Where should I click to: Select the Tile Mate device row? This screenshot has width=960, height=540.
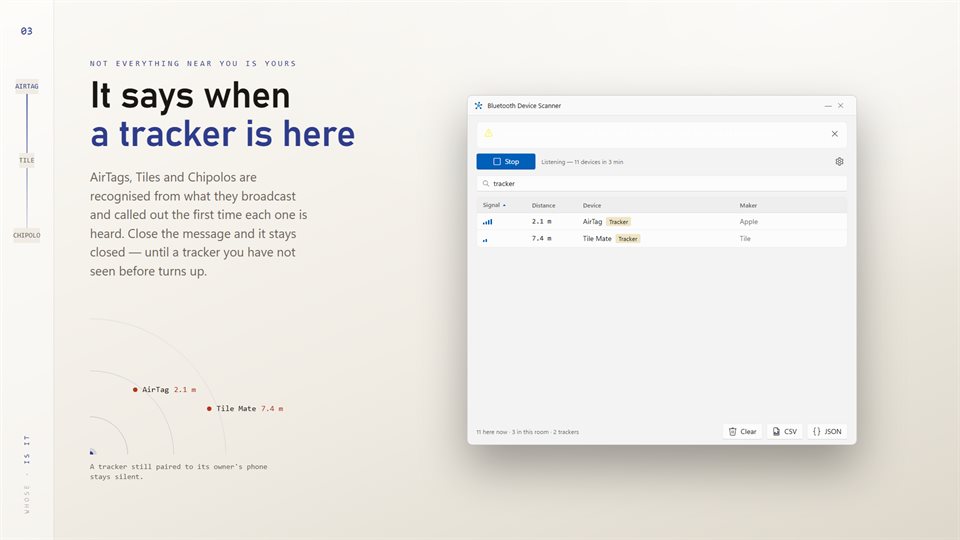pos(661,239)
